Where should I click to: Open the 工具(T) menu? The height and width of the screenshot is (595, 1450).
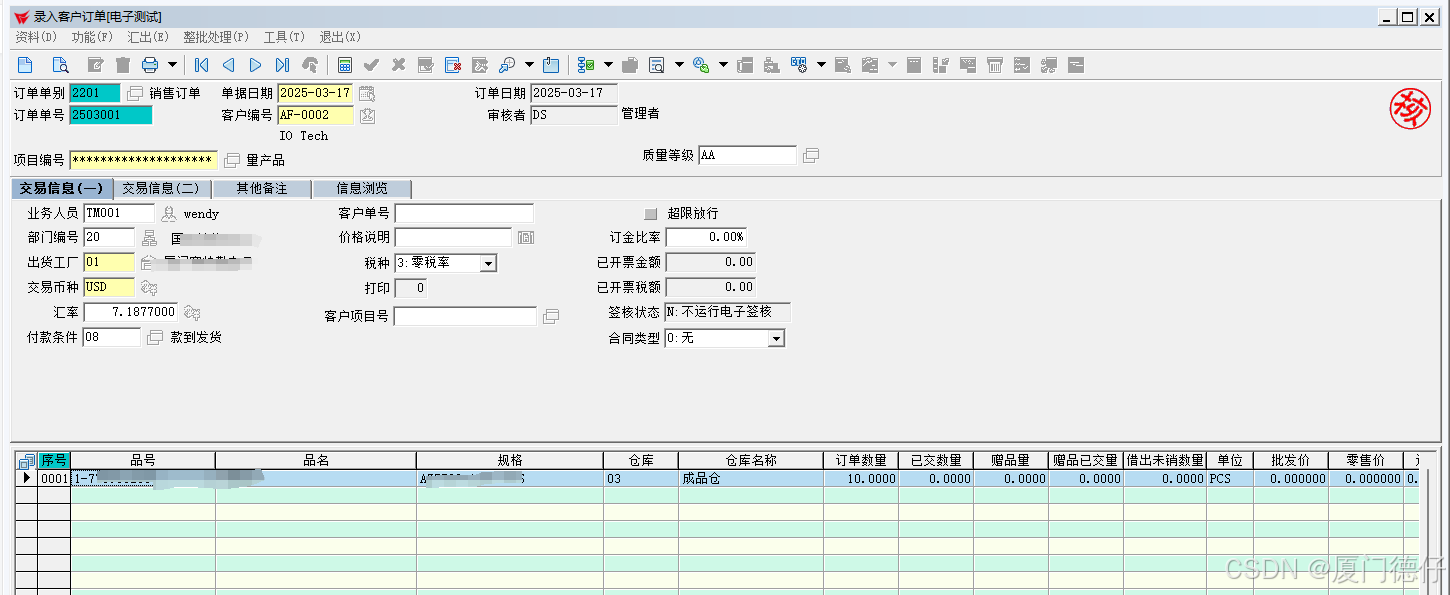[284, 37]
